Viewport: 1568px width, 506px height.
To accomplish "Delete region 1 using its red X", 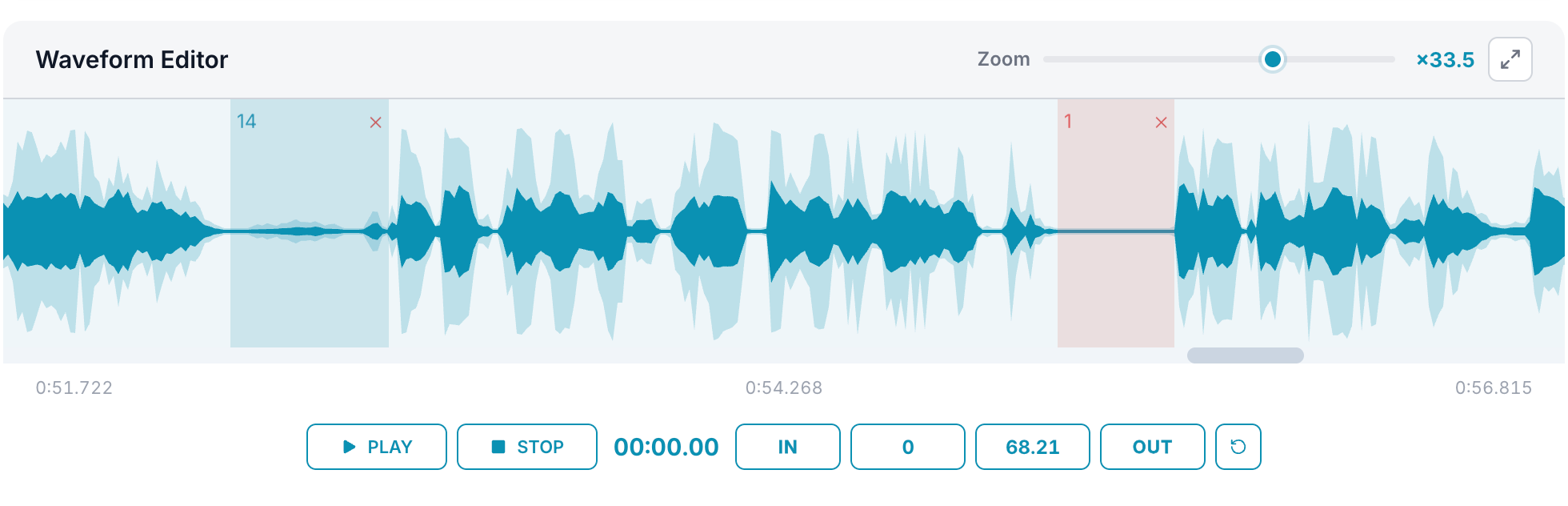I will (x=1161, y=122).
